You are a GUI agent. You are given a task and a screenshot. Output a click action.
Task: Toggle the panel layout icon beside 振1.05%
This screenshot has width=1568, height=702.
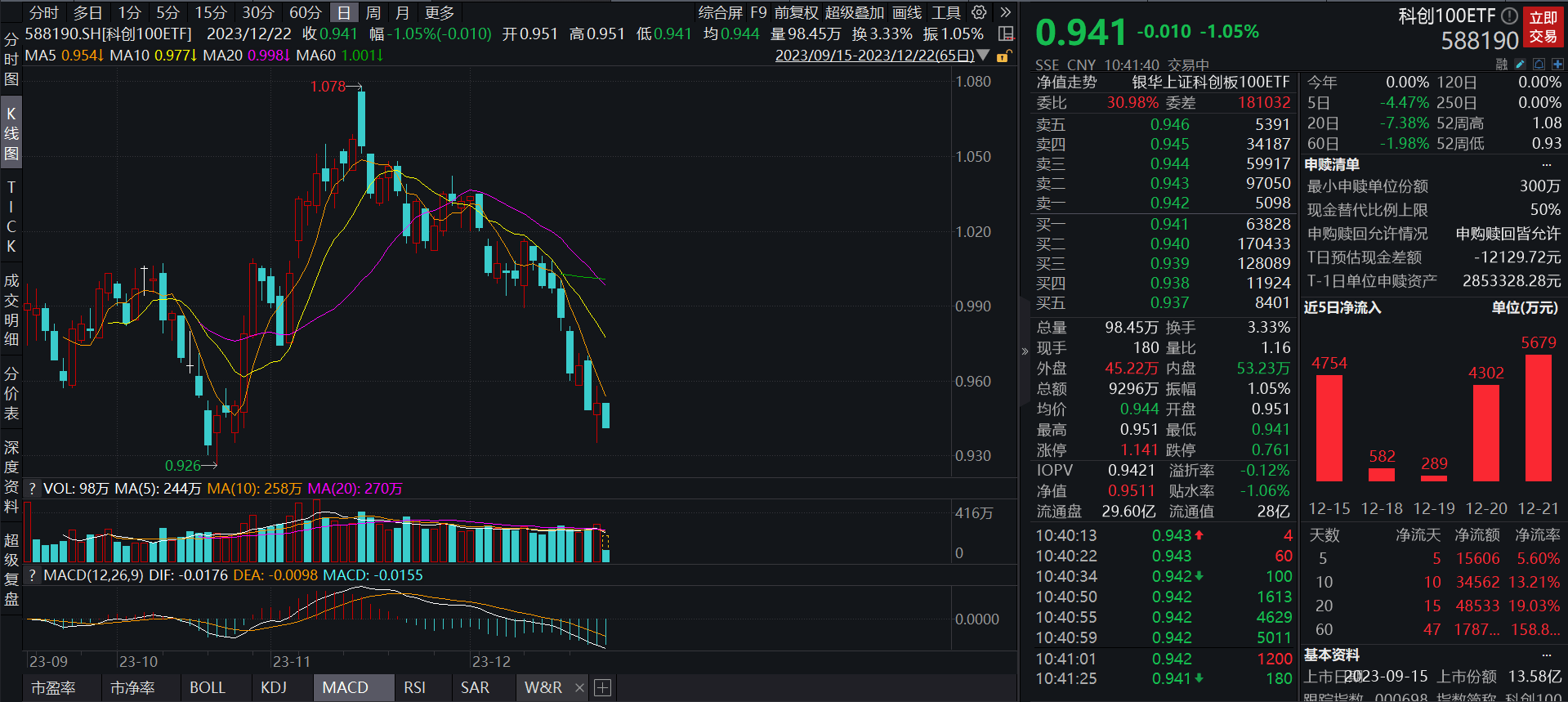(1007, 34)
